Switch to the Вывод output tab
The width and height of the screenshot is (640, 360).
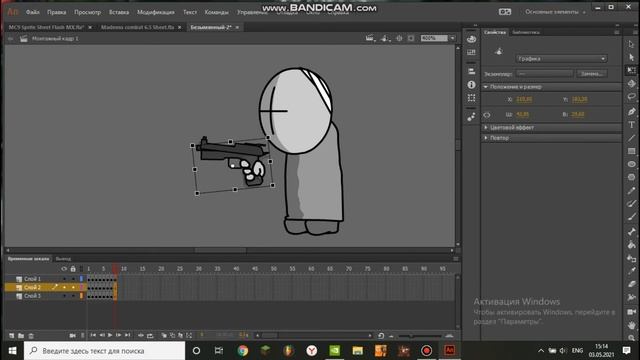[x=63, y=259]
